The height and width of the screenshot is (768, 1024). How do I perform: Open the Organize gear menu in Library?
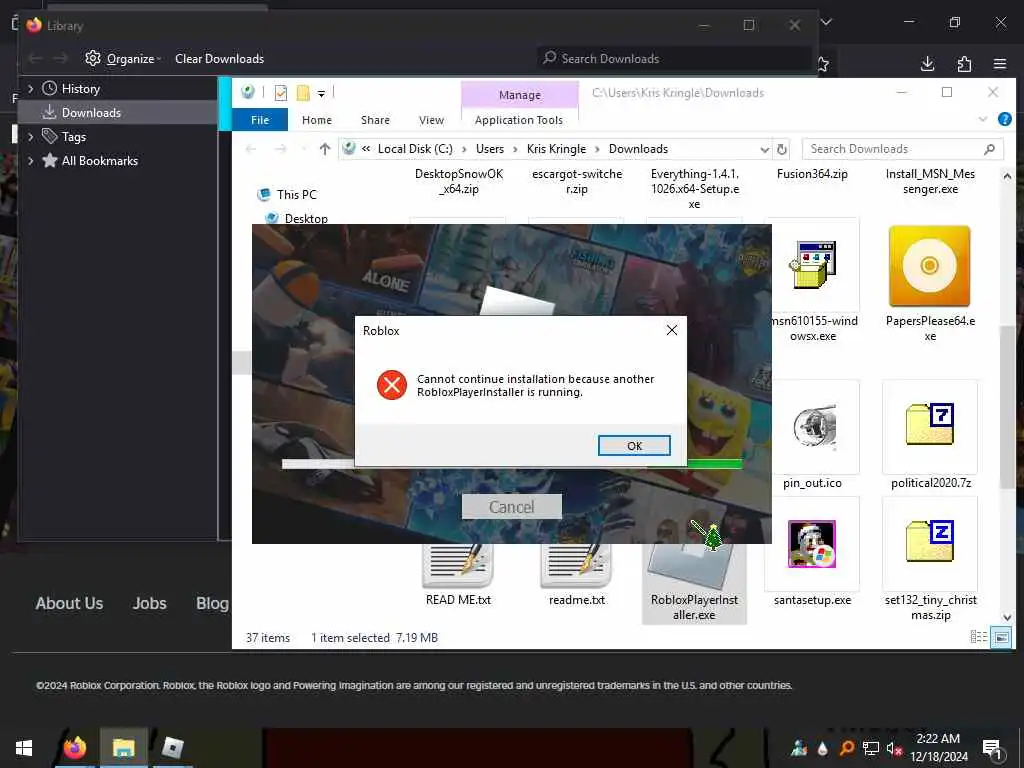click(x=123, y=59)
